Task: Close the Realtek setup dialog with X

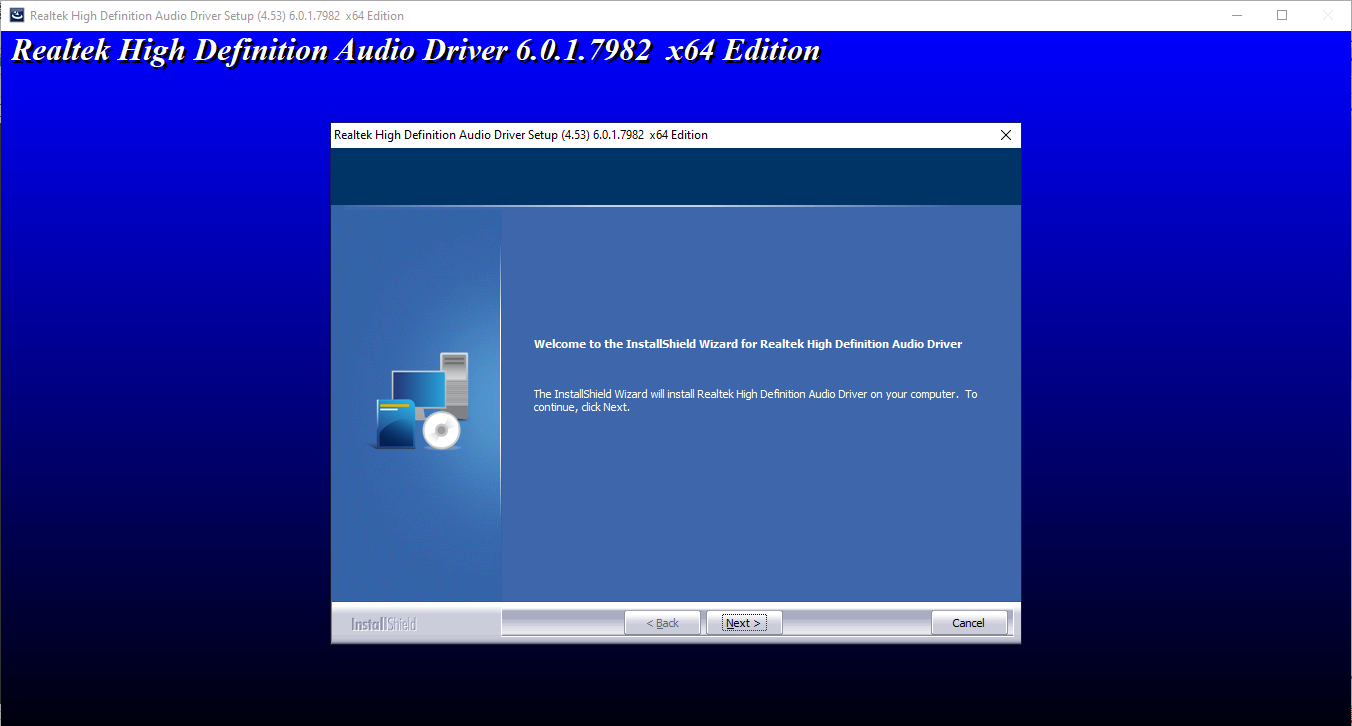Action: pos(1005,135)
